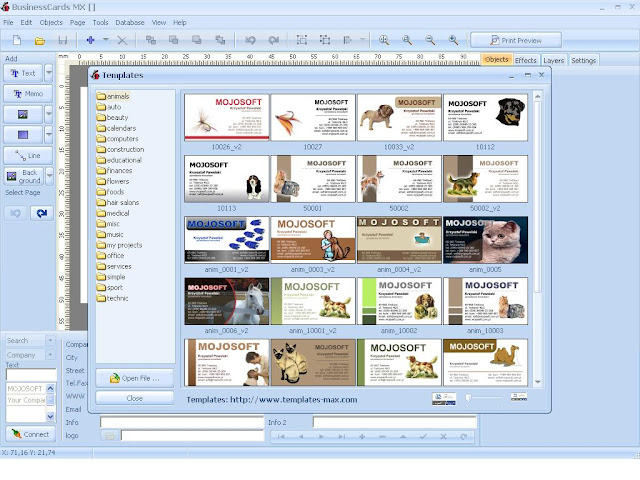Click the templates list scroll down arrow

pyautogui.click(x=538, y=382)
